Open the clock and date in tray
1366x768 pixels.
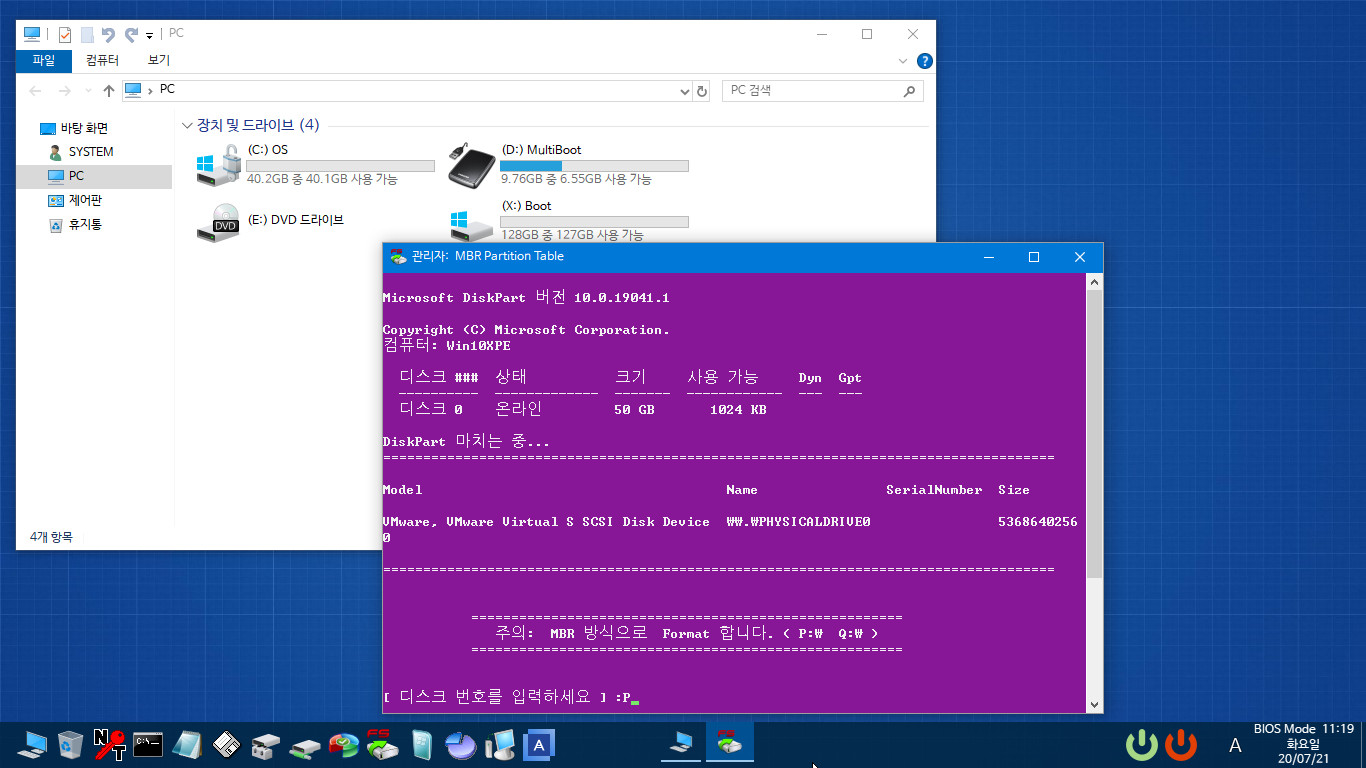[1304, 744]
